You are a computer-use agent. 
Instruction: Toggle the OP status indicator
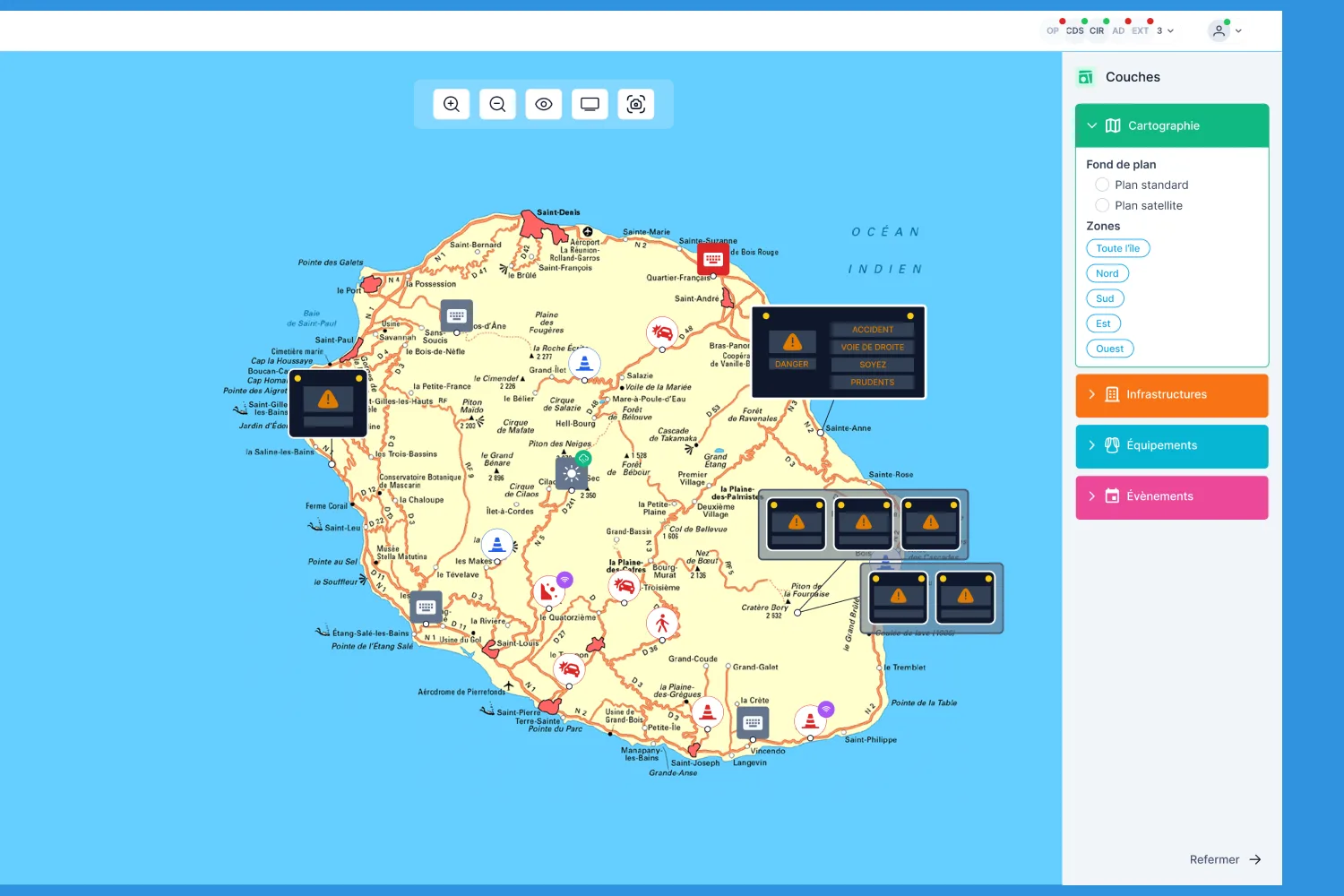pos(1053,30)
